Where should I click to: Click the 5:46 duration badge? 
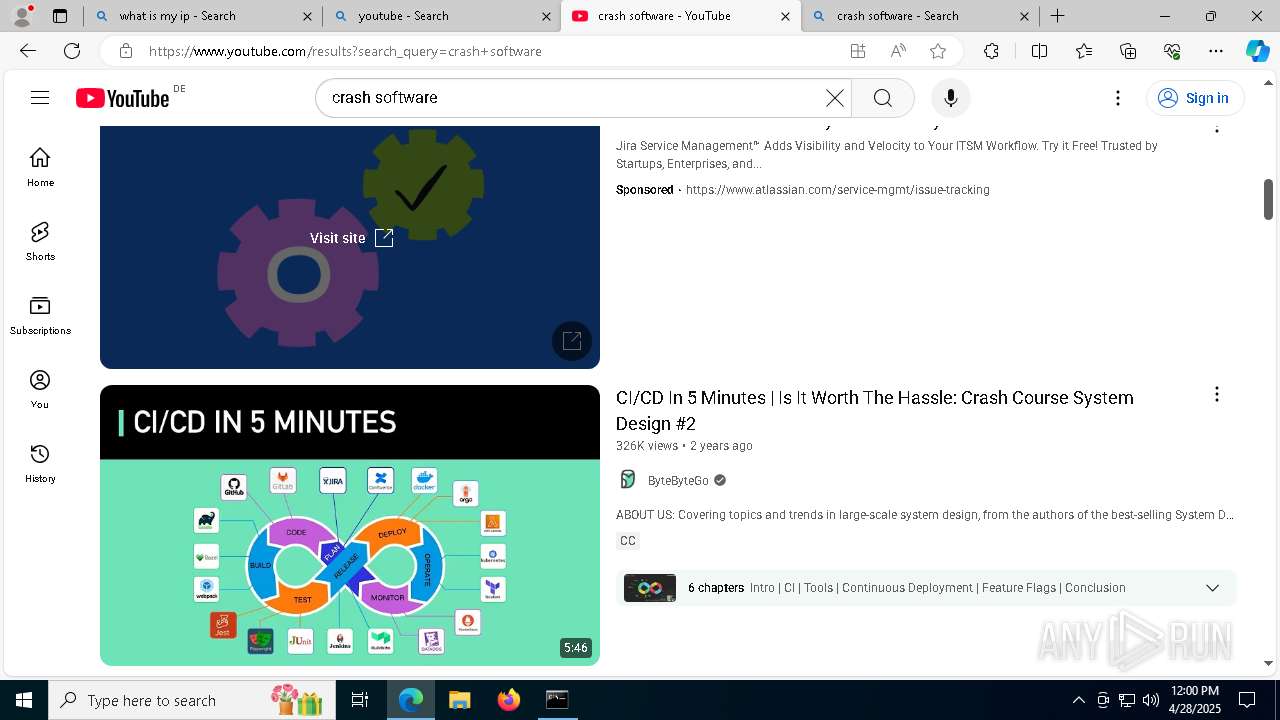pos(576,648)
